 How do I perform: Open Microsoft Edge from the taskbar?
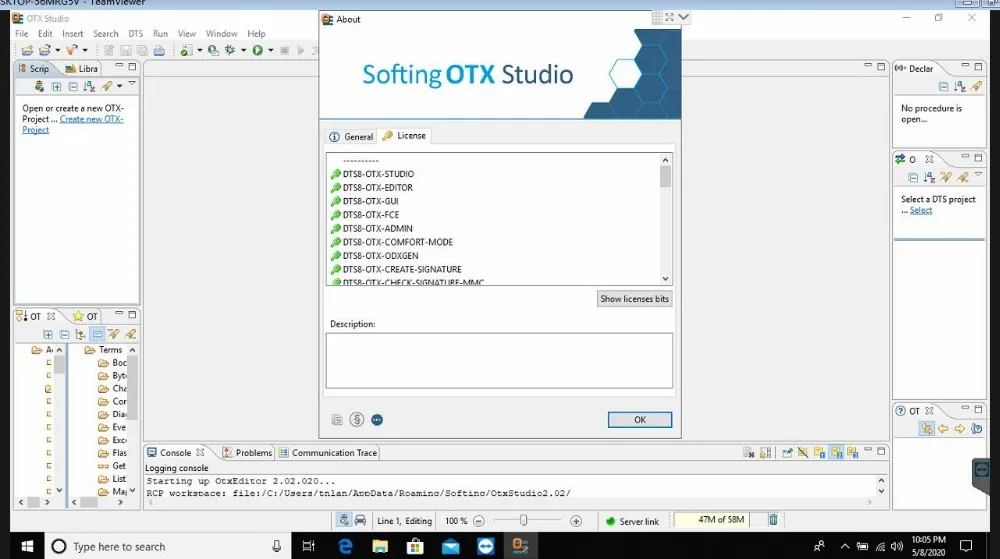click(345, 546)
